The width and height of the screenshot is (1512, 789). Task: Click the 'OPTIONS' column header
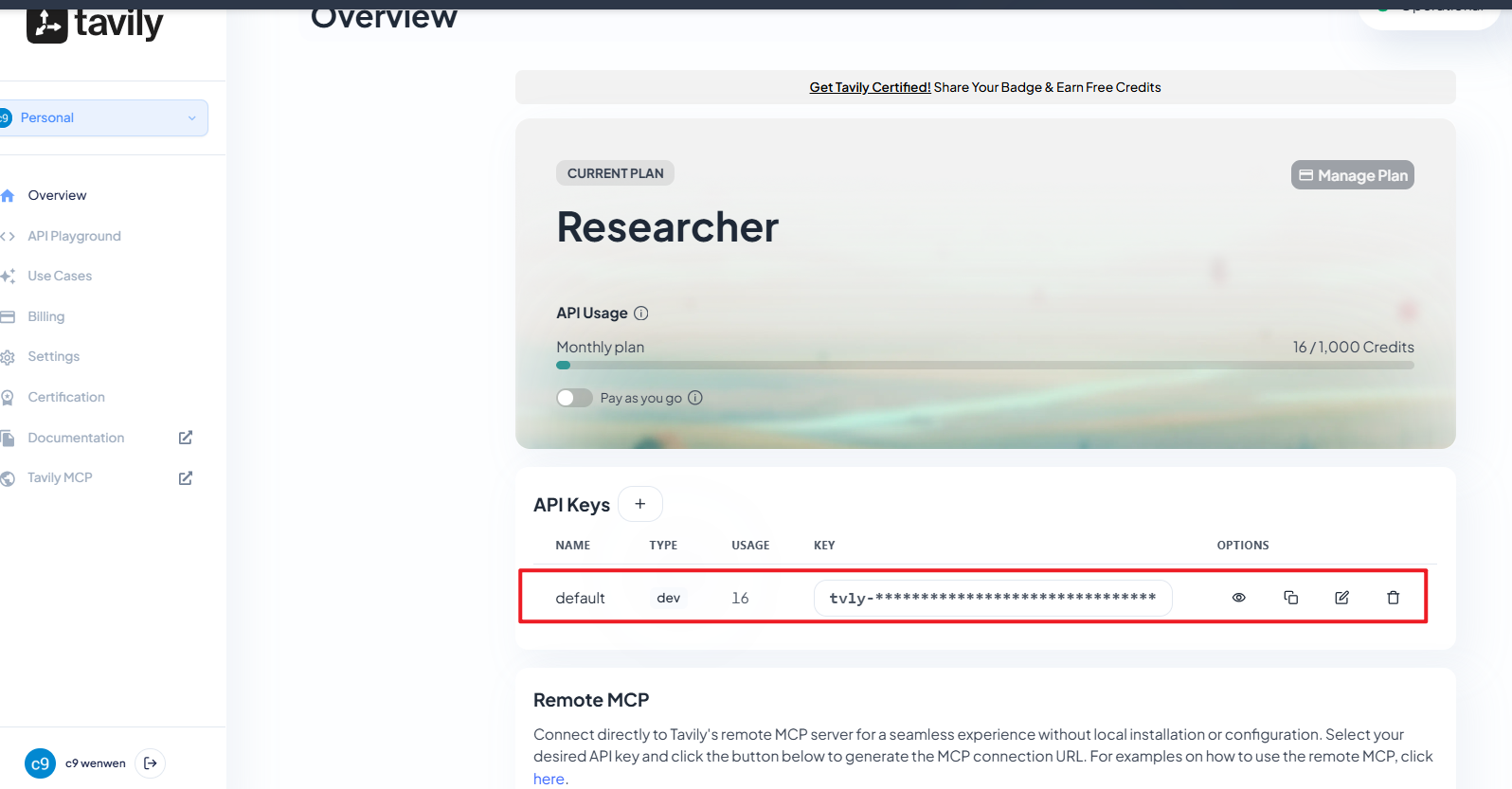[1243, 546]
